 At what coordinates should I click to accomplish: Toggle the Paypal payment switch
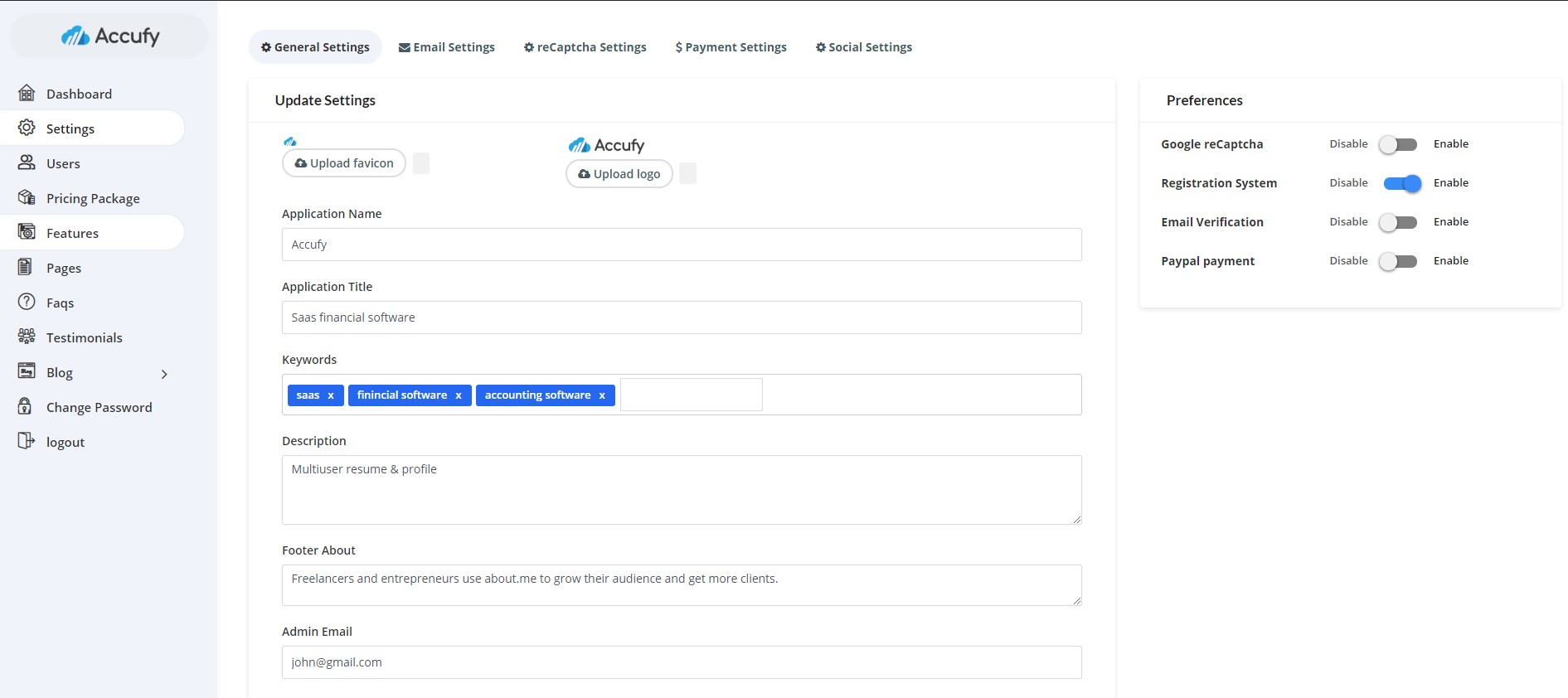[x=1398, y=261]
